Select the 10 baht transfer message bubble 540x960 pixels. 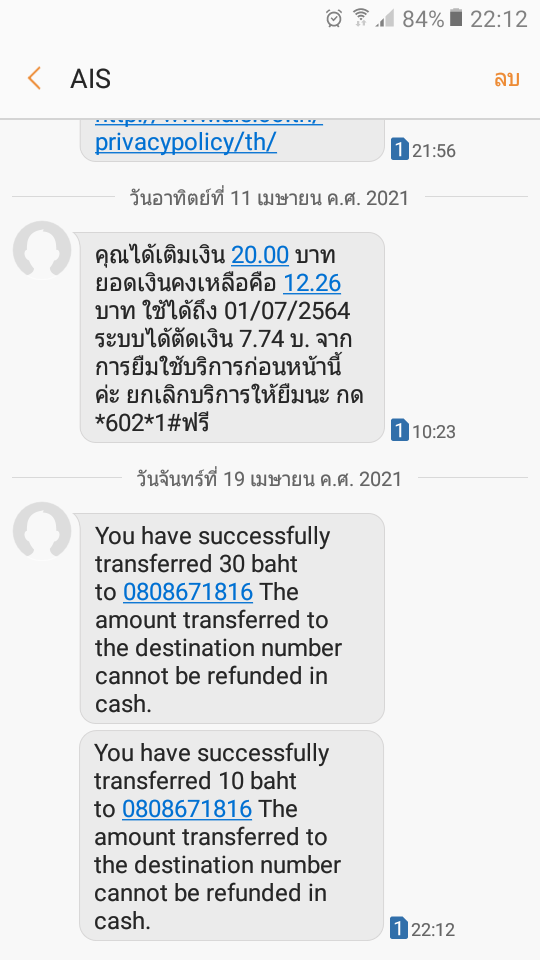tap(231, 835)
